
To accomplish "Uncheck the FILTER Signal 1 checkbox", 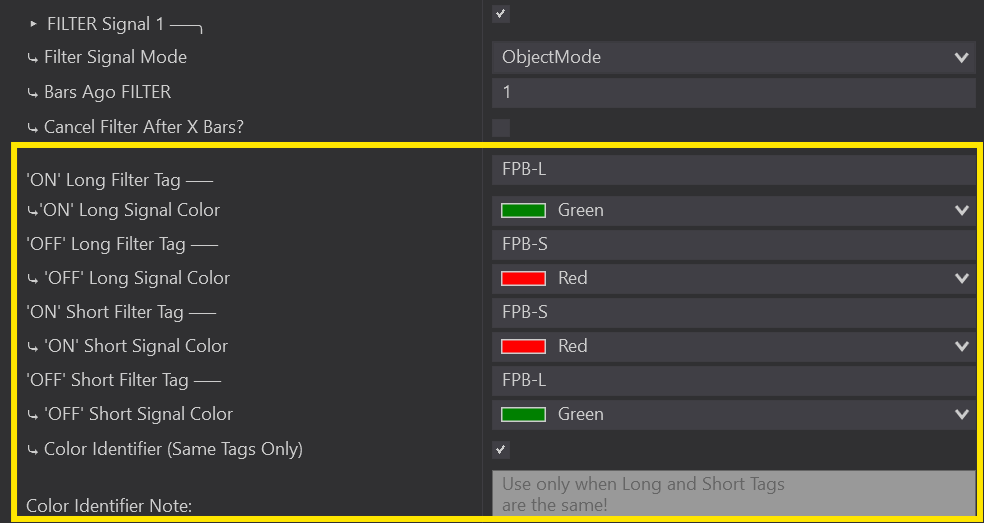I will click(x=501, y=14).
